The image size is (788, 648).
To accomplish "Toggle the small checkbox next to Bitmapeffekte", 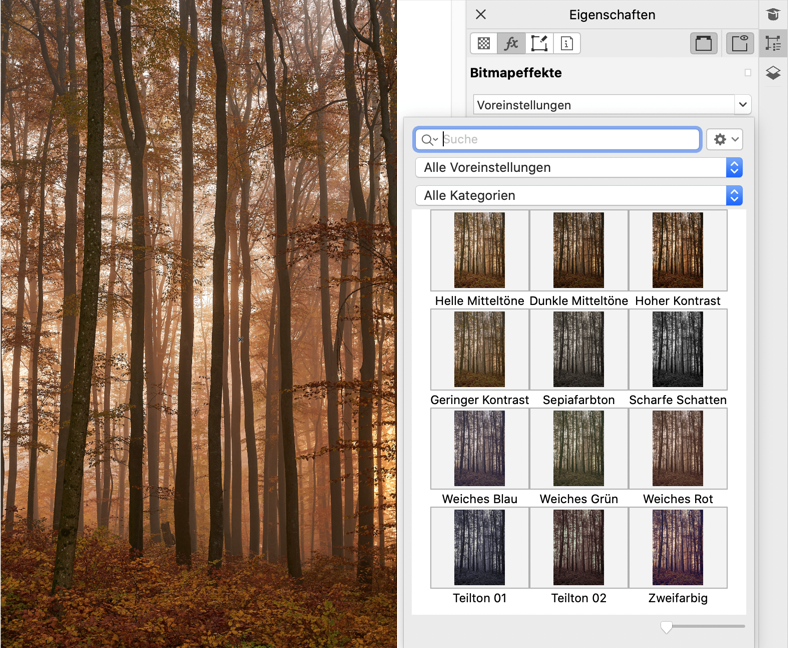I will click(x=748, y=73).
